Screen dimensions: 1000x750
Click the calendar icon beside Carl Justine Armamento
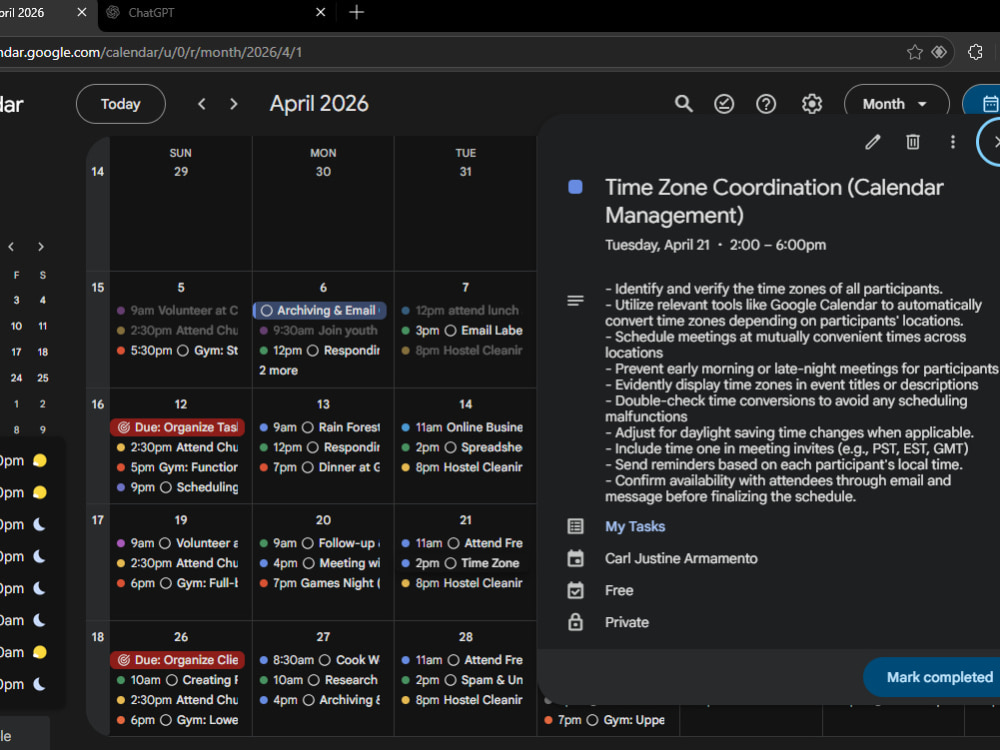575,558
